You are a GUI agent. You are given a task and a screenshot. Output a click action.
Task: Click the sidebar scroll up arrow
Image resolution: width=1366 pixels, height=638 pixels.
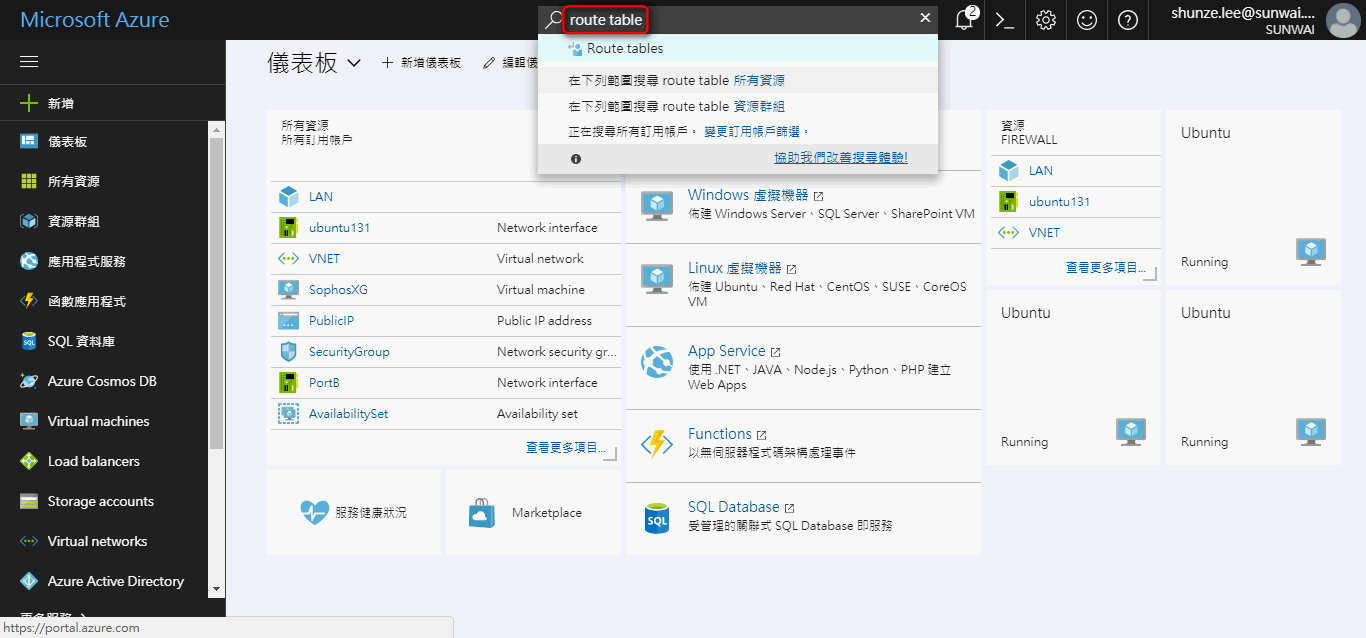(216, 129)
